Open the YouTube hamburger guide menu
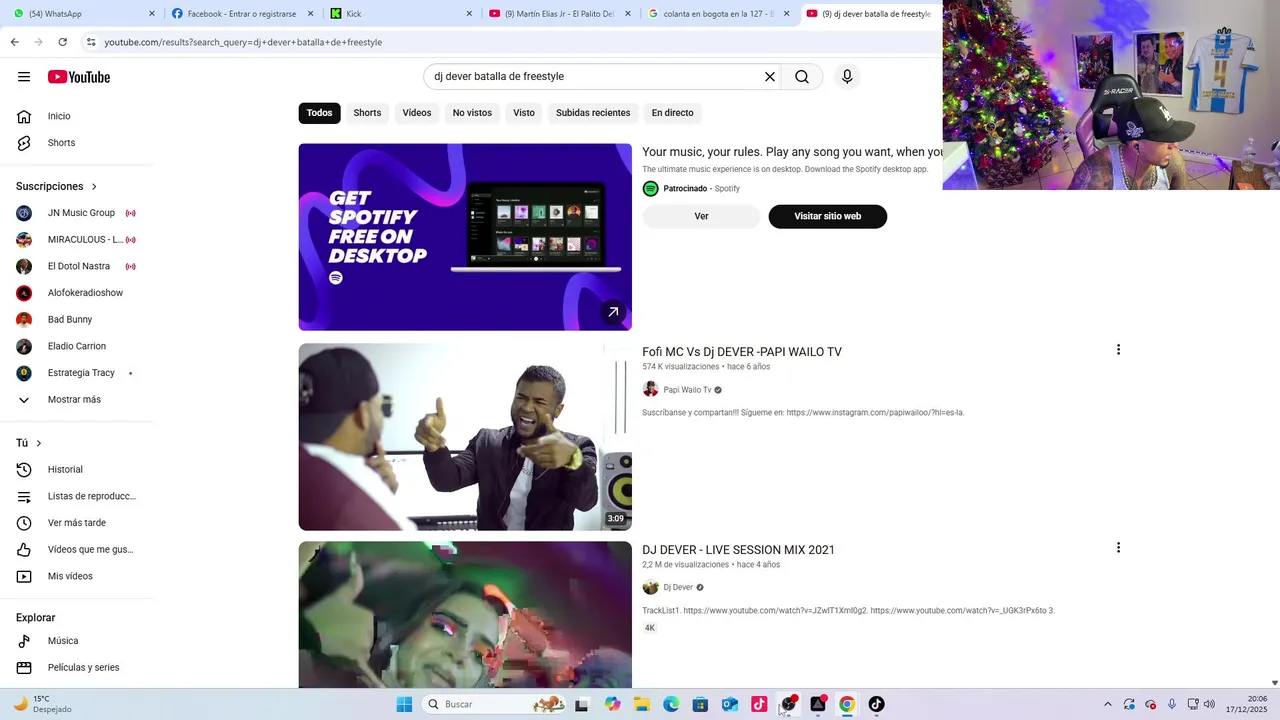 point(24,77)
